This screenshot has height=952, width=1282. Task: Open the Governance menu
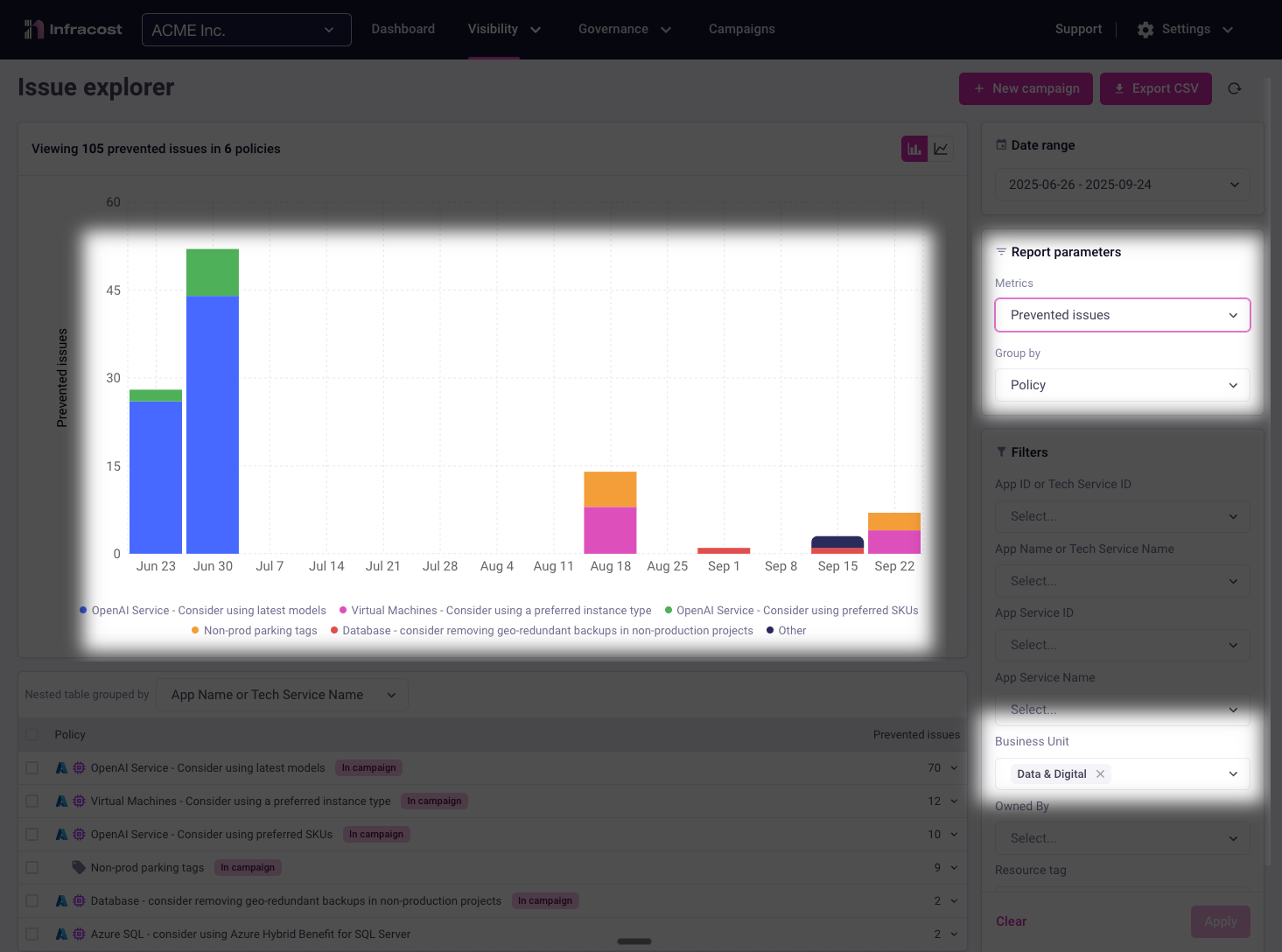pyautogui.click(x=624, y=30)
